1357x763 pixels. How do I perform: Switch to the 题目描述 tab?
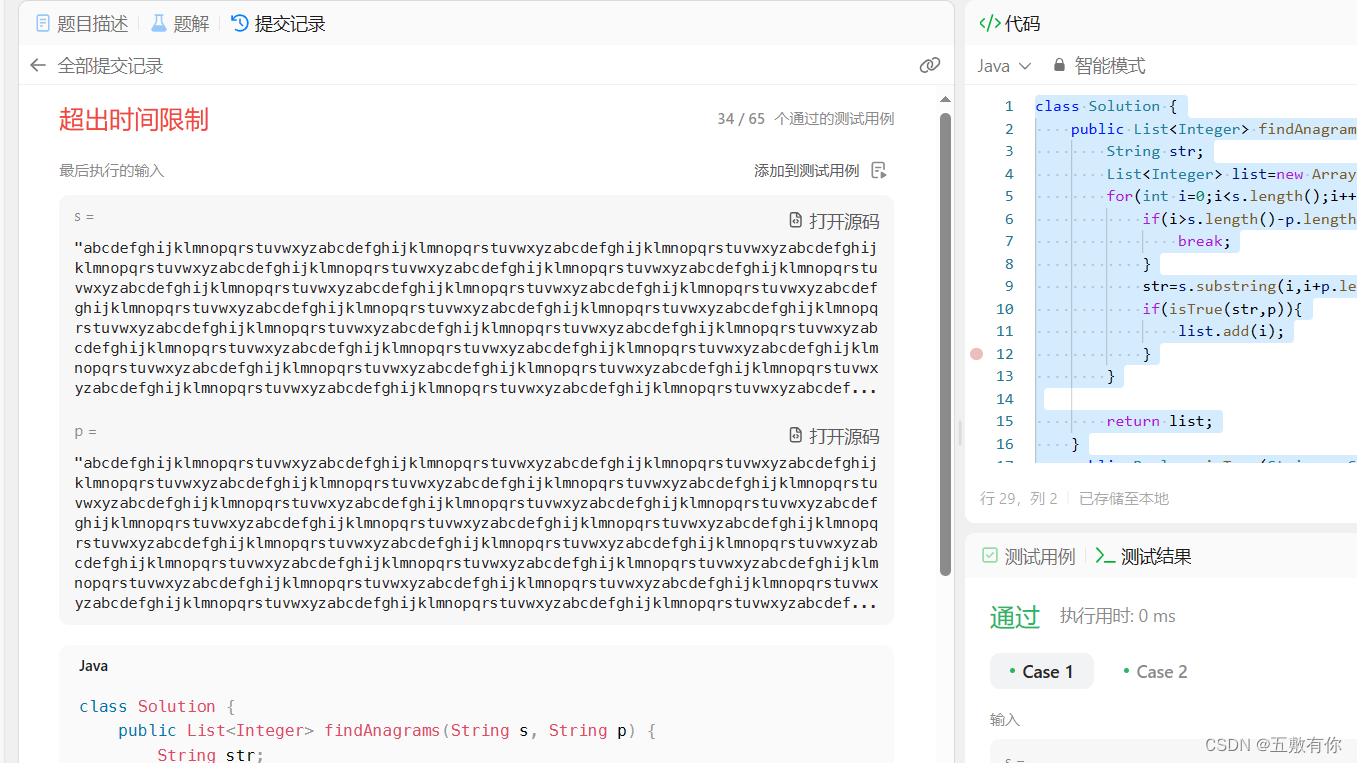pos(92,23)
